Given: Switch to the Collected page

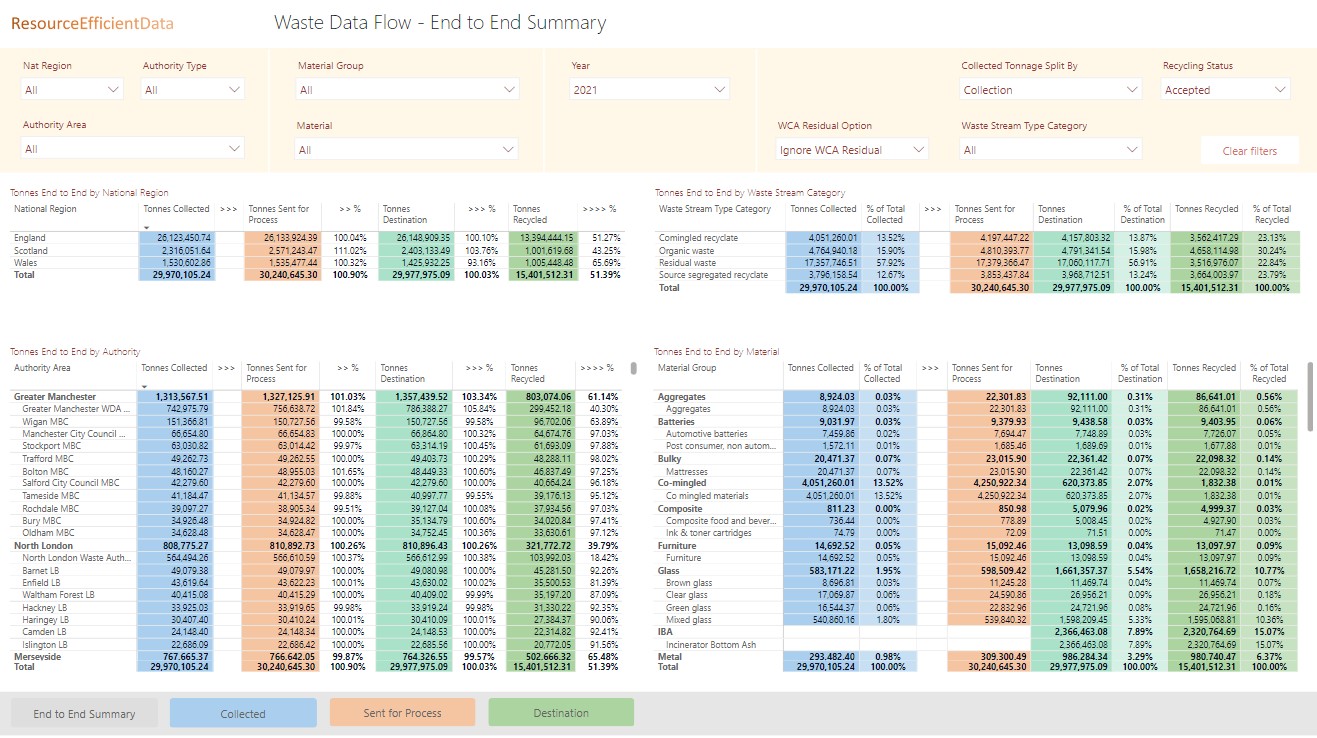Looking at the screenshot, I should coord(243,713).
